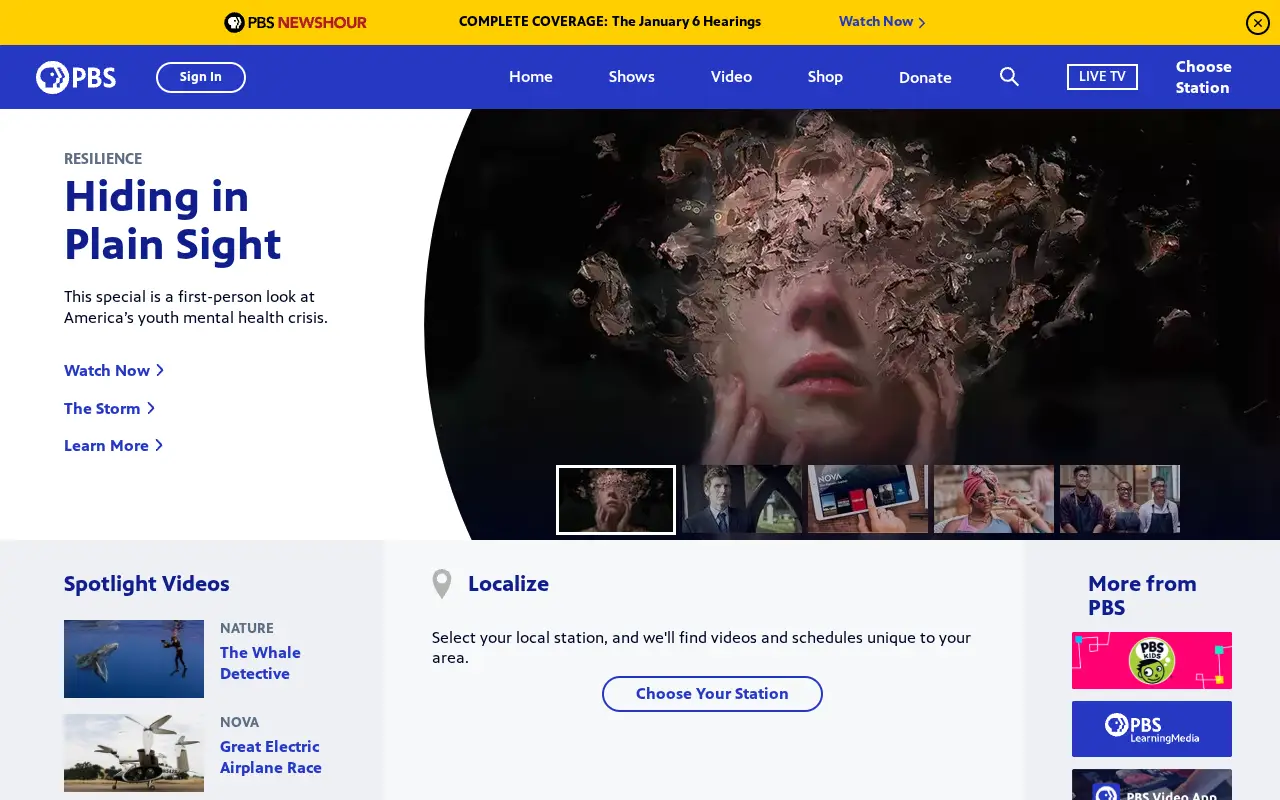Click the PBS logo in the header
The image size is (1280, 800).
tap(76, 77)
